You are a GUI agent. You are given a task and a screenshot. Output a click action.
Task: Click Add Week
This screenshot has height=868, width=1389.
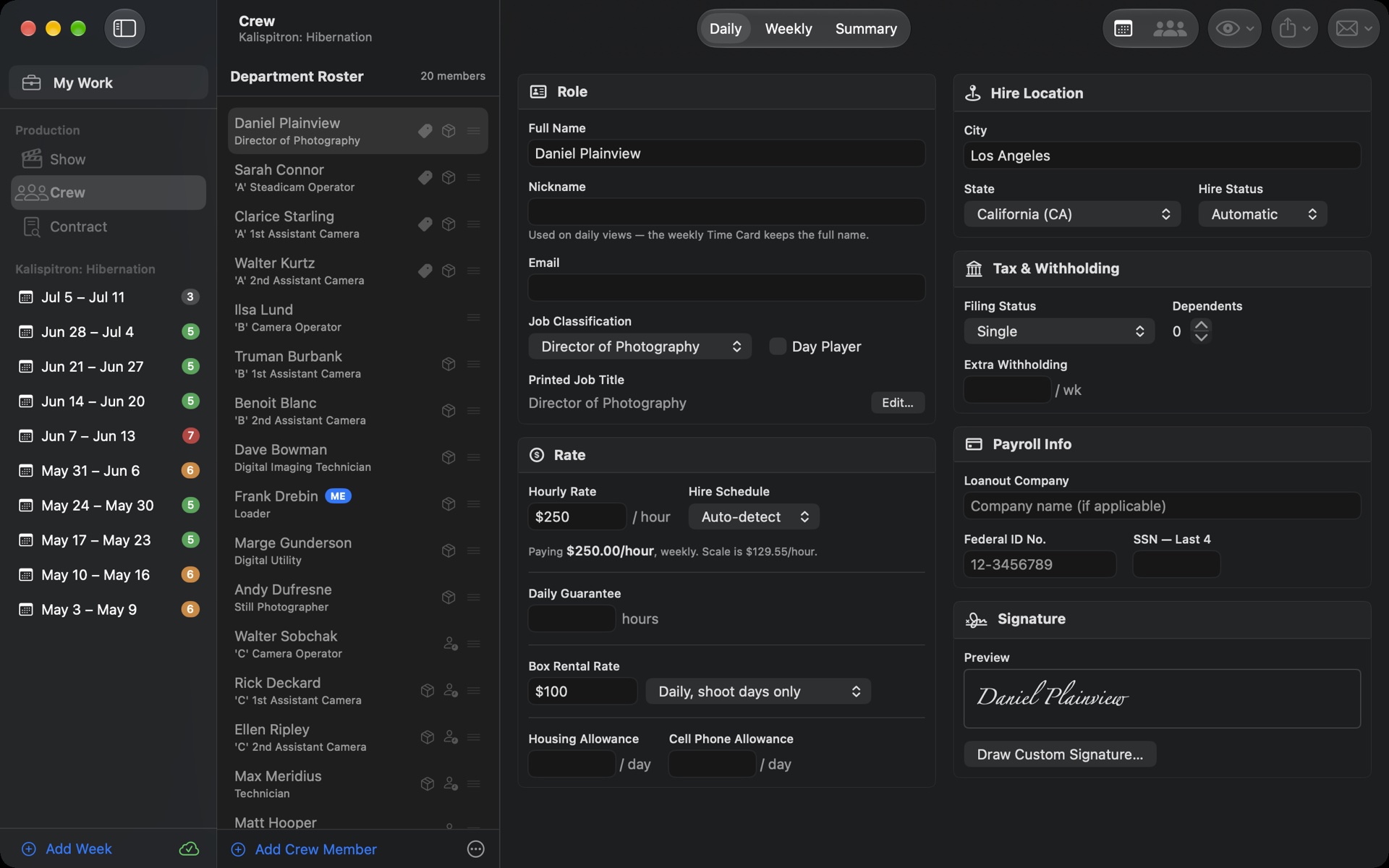point(67,848)
